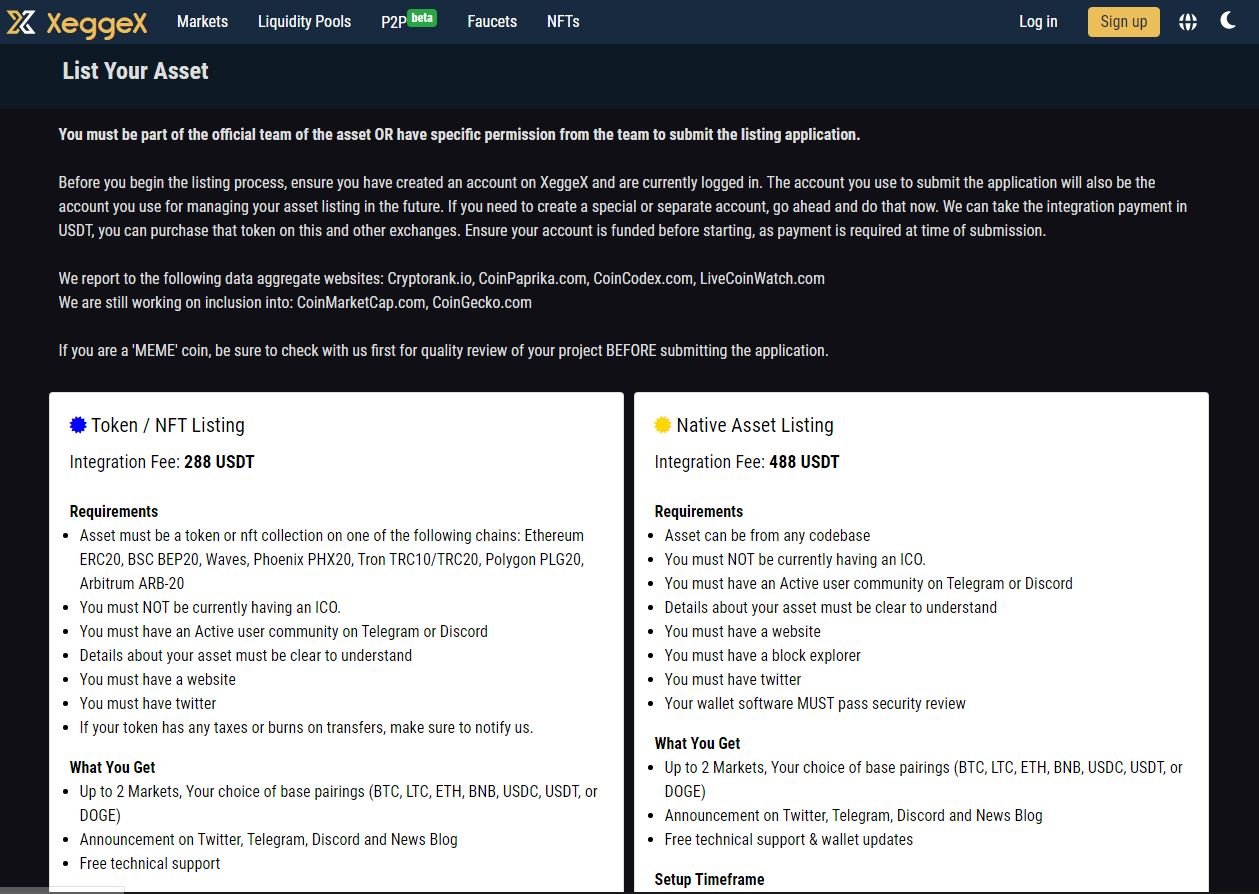
Task: Click the CoinMarketCap.com inclusion line
Action: (295, 302)
